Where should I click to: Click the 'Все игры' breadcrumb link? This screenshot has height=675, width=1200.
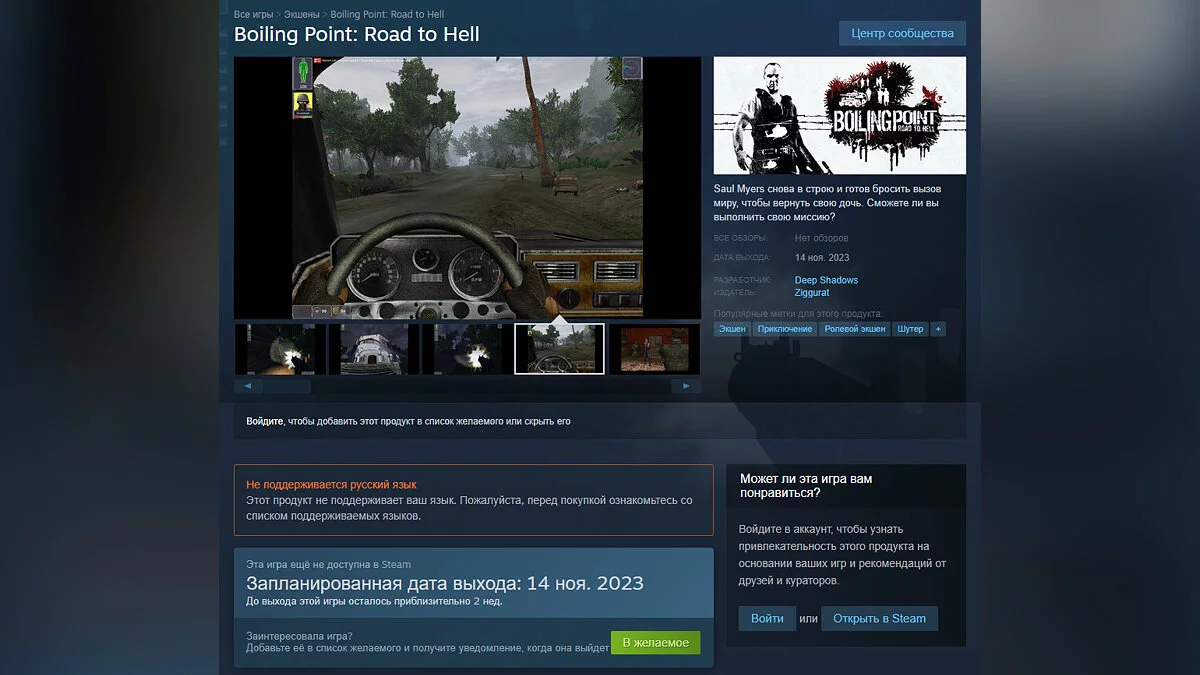(x=254, y=15)
